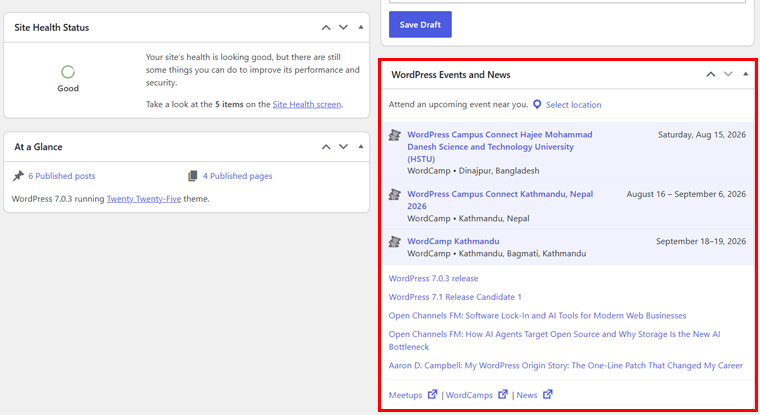Open WordPress 7.1 Release Candidate 1 news
The image size is (760, 415).
tap(455, 297)
